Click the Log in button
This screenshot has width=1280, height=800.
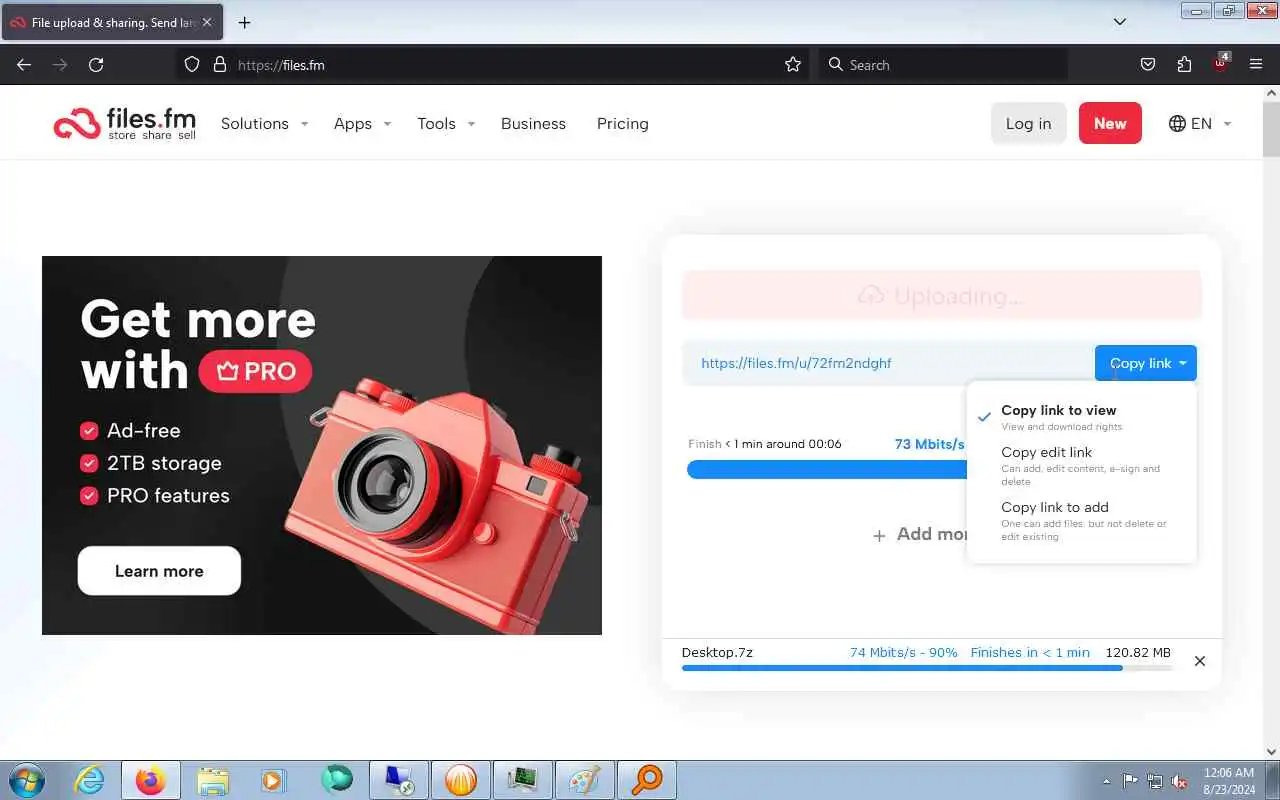[x=1028, y=124]
